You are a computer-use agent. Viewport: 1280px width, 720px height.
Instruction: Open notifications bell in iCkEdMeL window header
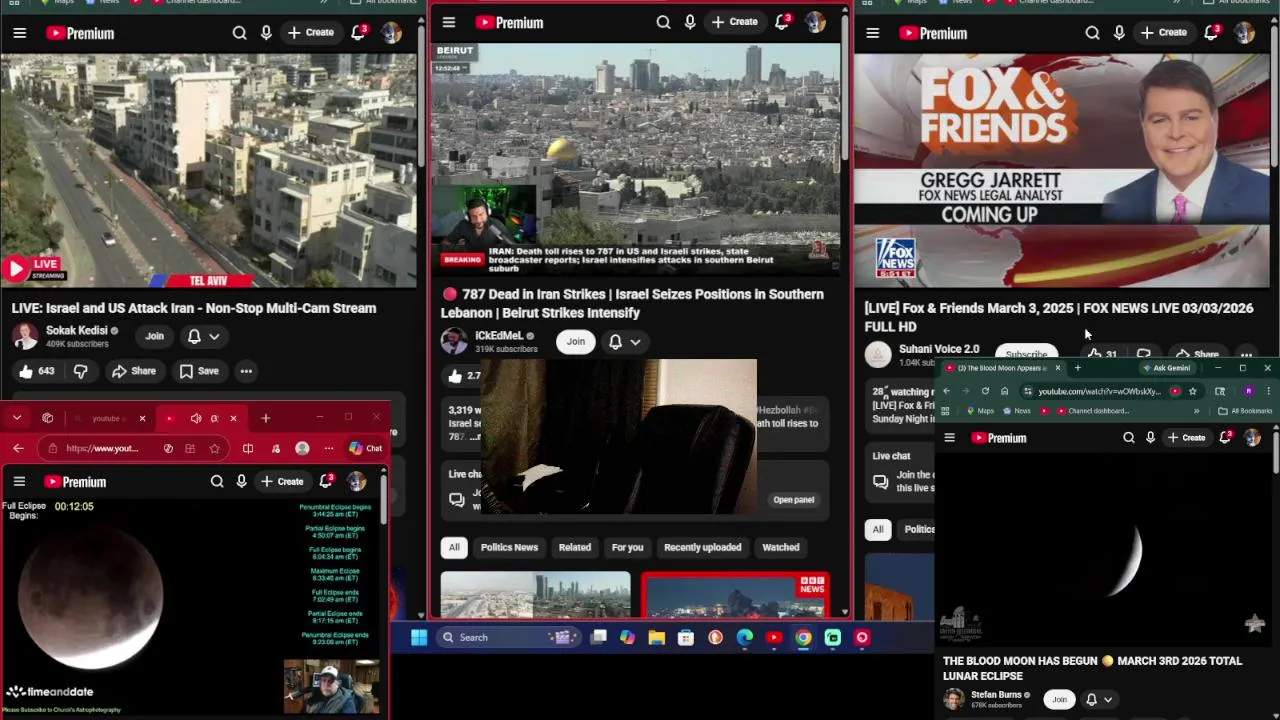click(783, 22)
